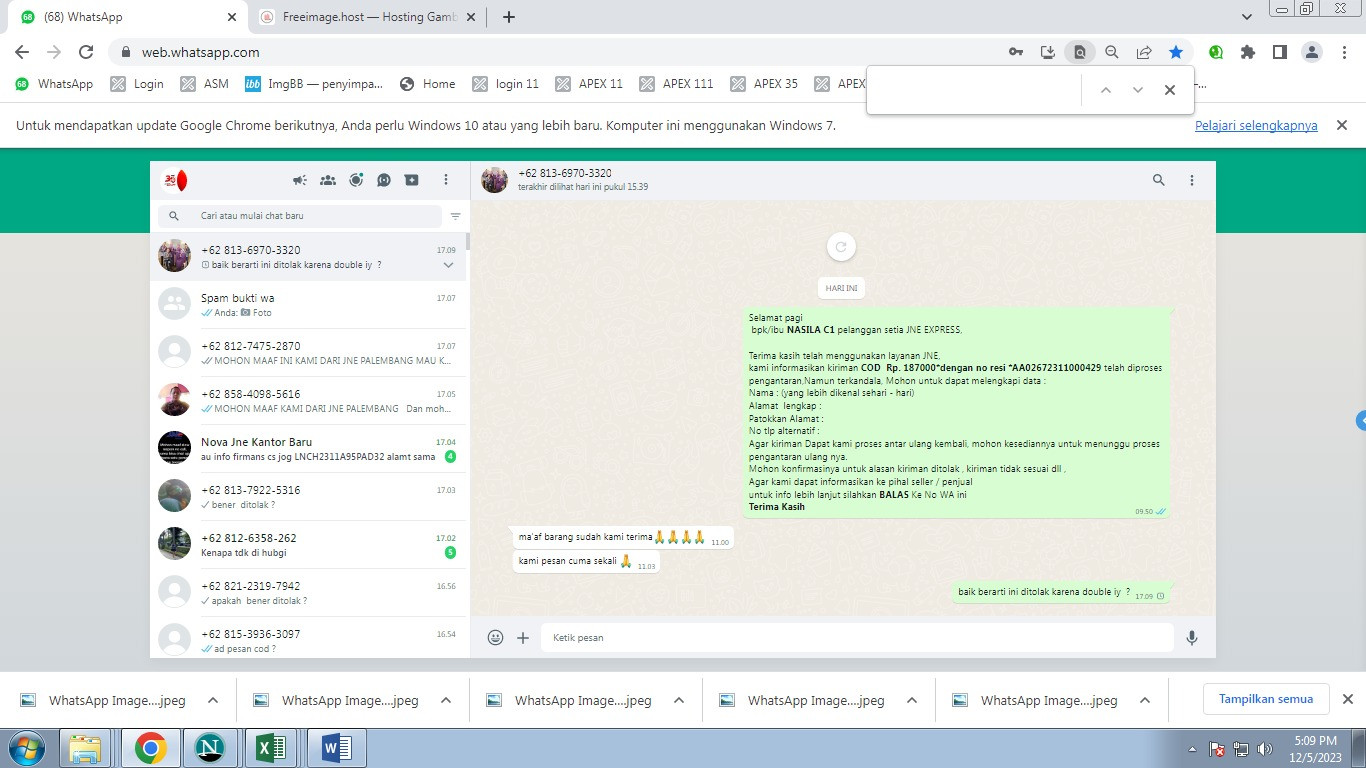Click the find-in-page icon in address bar

click(x=1080, y=52)
